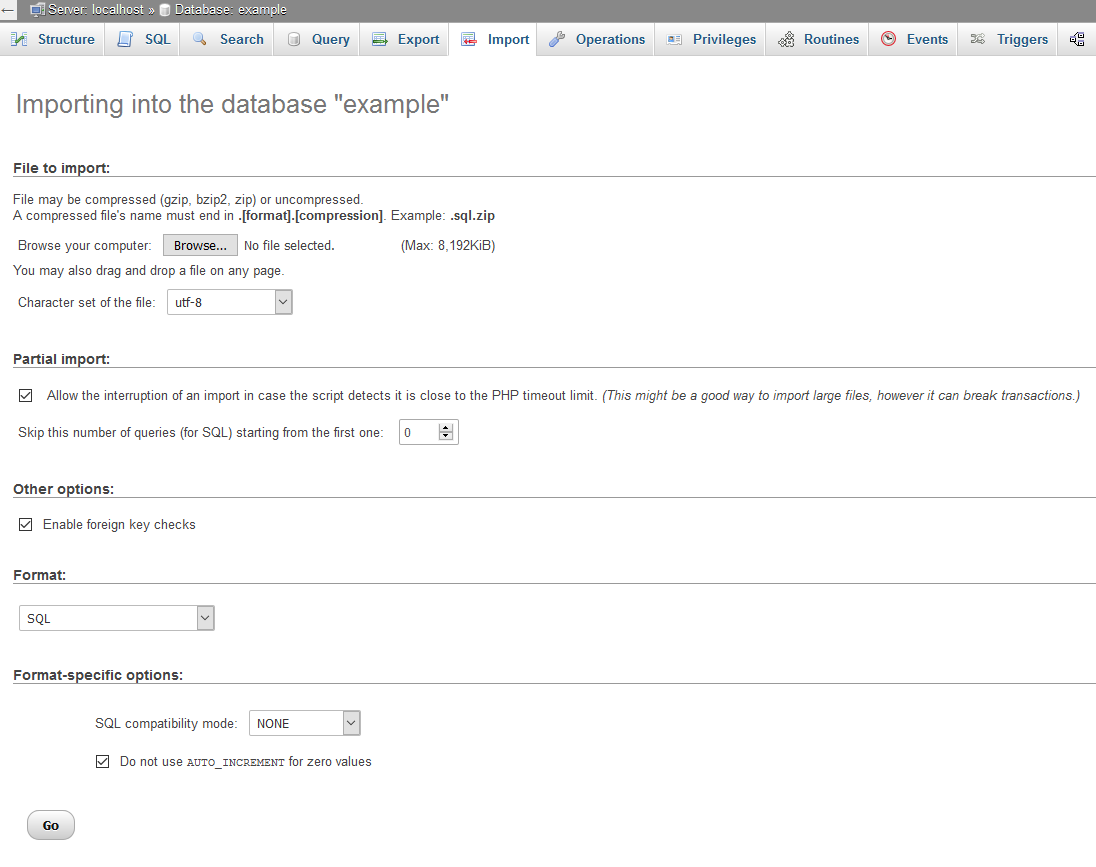Click the back arrow in the breadcrumb bar
Screen dimensions: 1096x867
[x=8, y=10]
